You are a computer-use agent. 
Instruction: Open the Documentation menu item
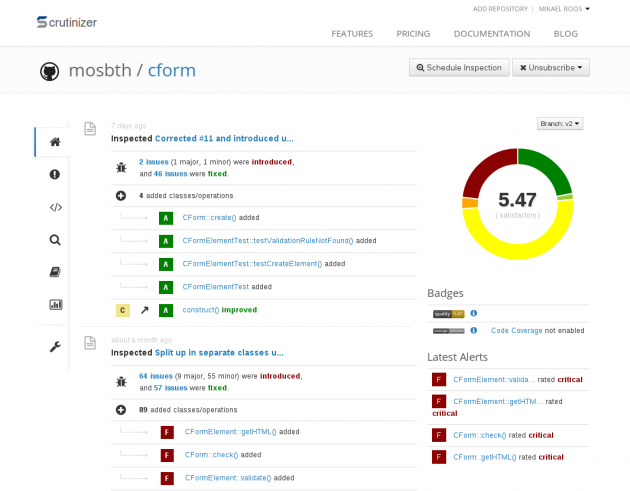pos(492,34)
